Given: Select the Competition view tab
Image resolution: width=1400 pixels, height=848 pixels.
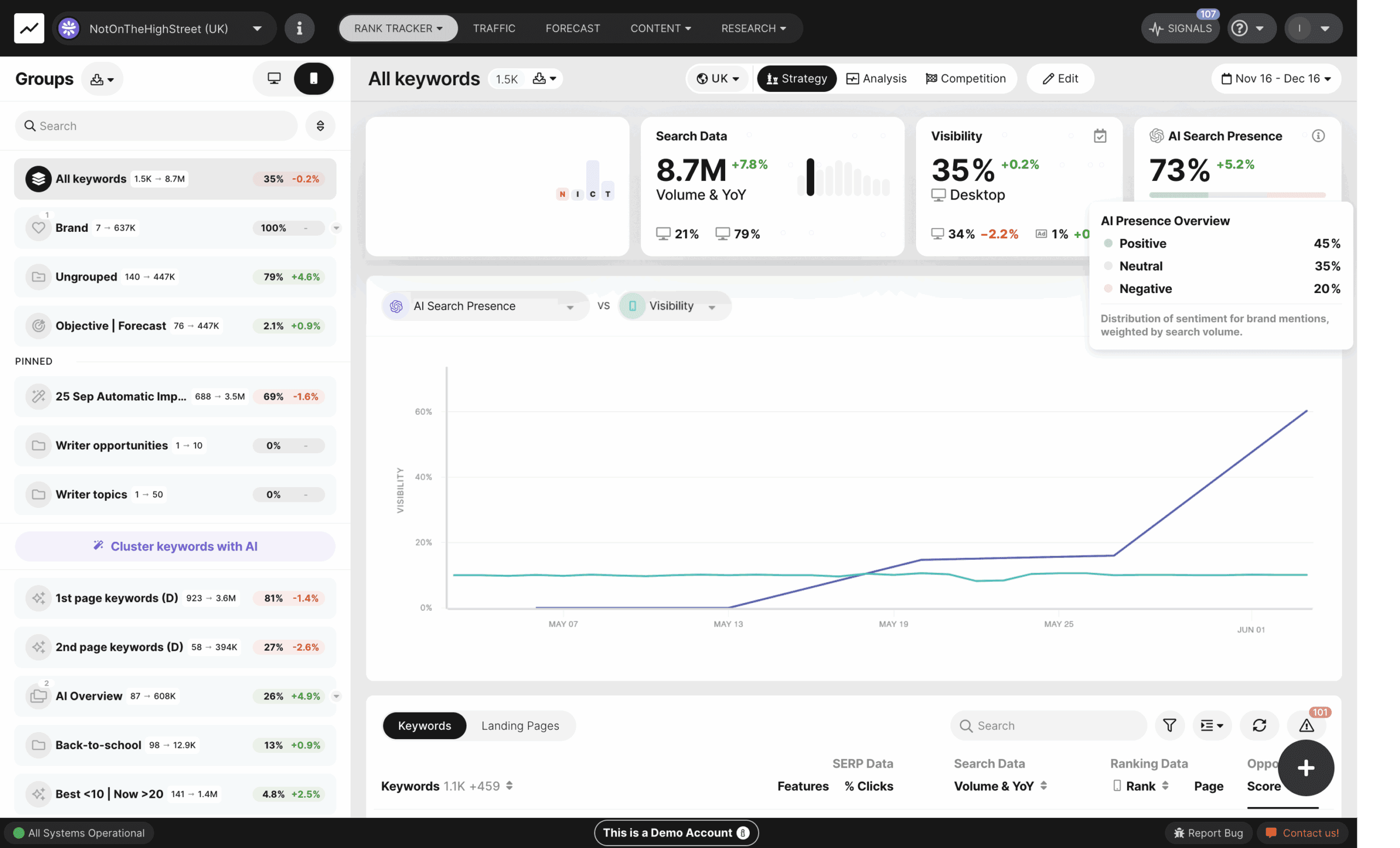Looking at the screenshot, I should [965, 78].
